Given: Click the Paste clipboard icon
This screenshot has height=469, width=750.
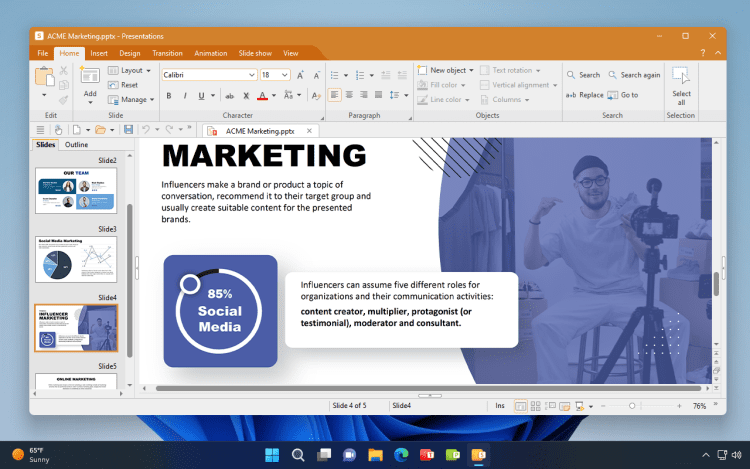Looking at the screenshot, I should [45, 77].
